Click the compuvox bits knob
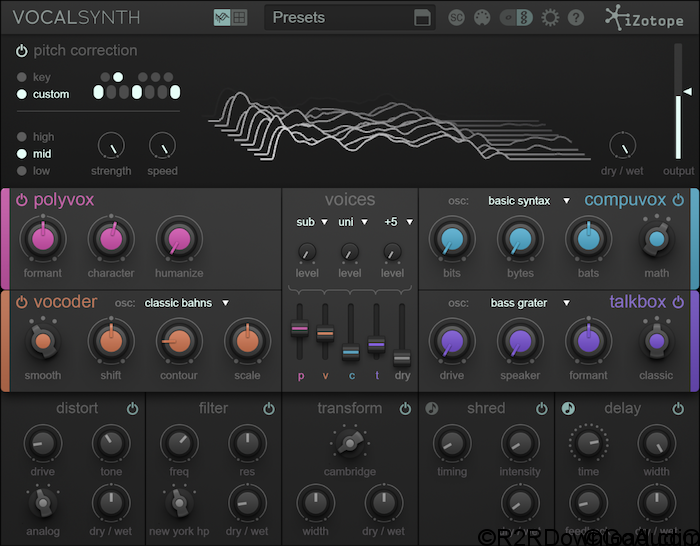Image resolution: width=700 pixels, height=546 pixels. (x=452, y=239)
